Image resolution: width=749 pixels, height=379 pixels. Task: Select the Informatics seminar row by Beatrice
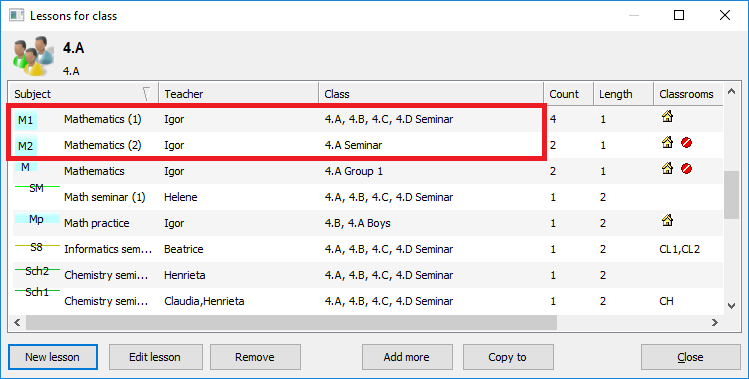(368, 249)
